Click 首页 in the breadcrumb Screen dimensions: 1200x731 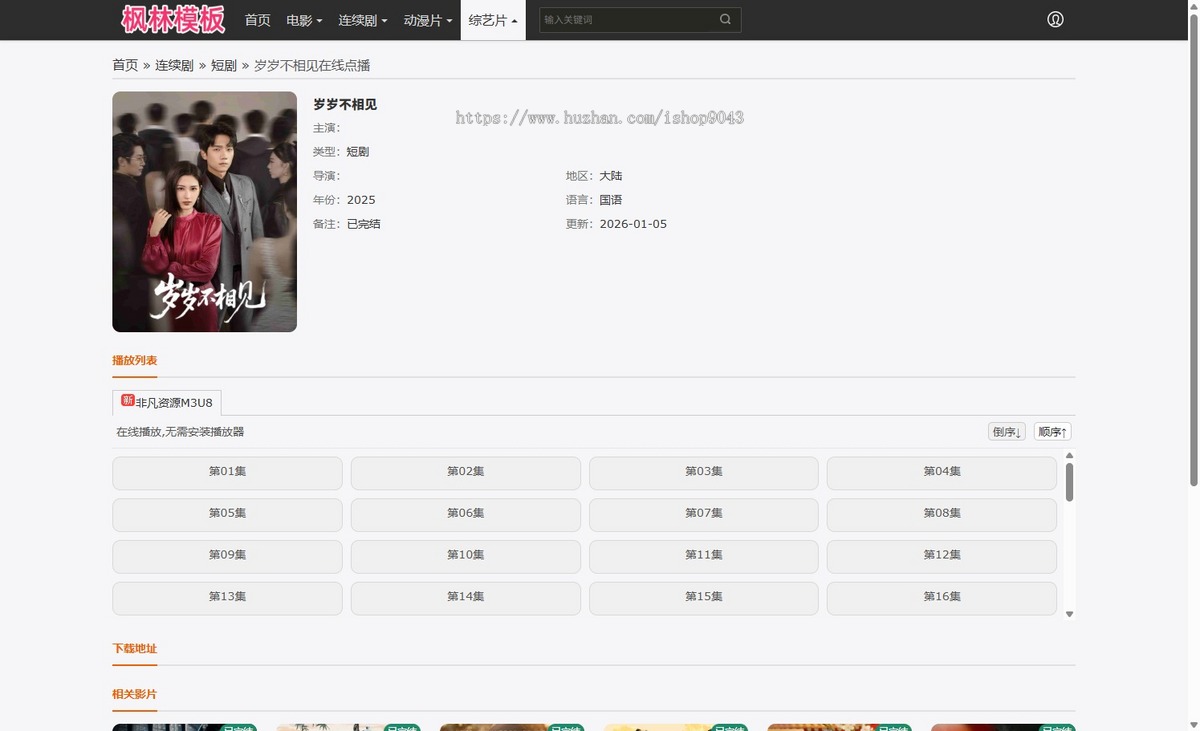tap(125, 65)
